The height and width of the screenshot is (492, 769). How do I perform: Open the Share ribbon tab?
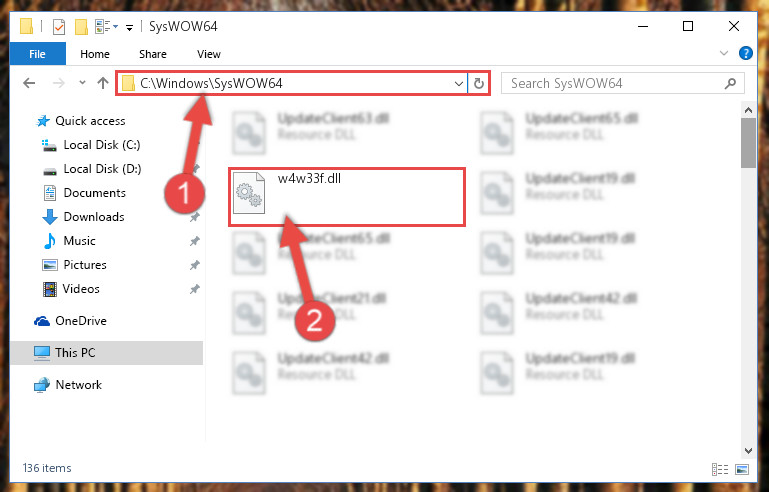153,54
